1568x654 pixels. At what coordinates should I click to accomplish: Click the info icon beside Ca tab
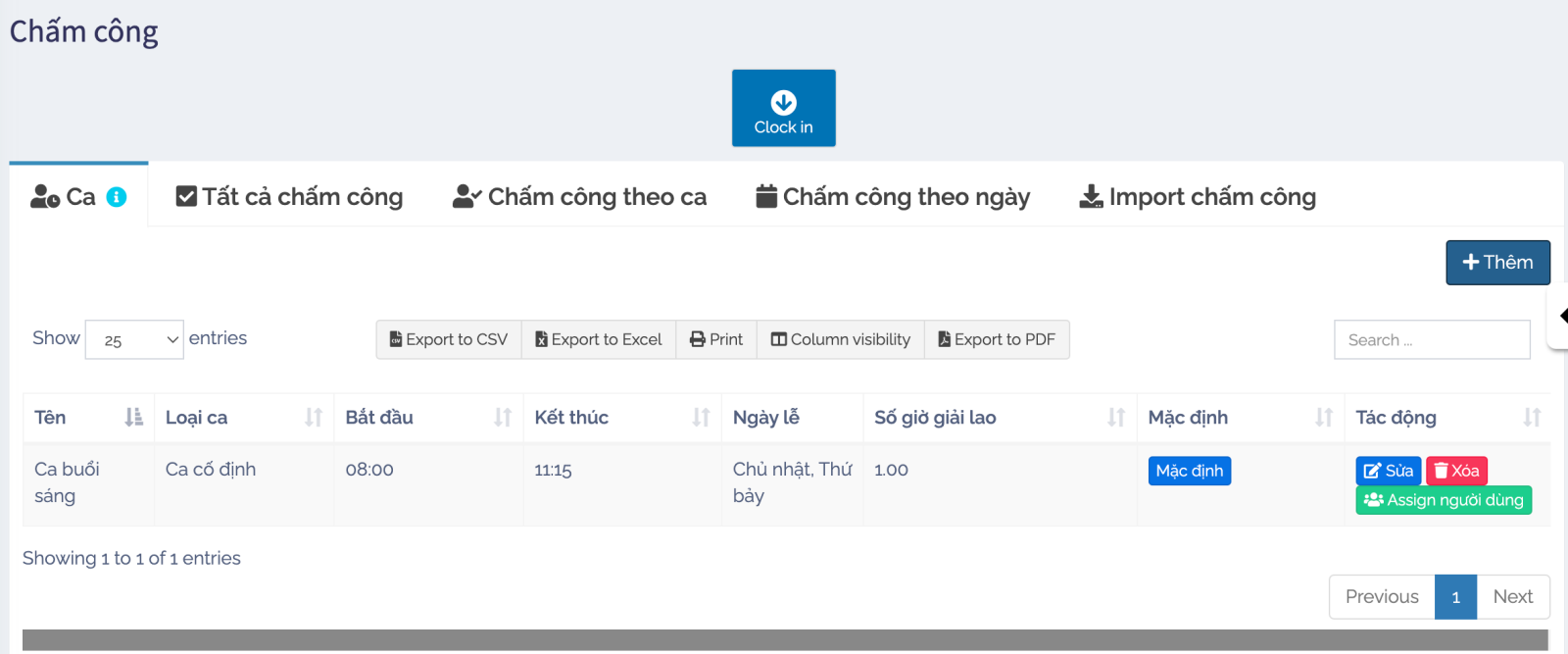[117, 197]
